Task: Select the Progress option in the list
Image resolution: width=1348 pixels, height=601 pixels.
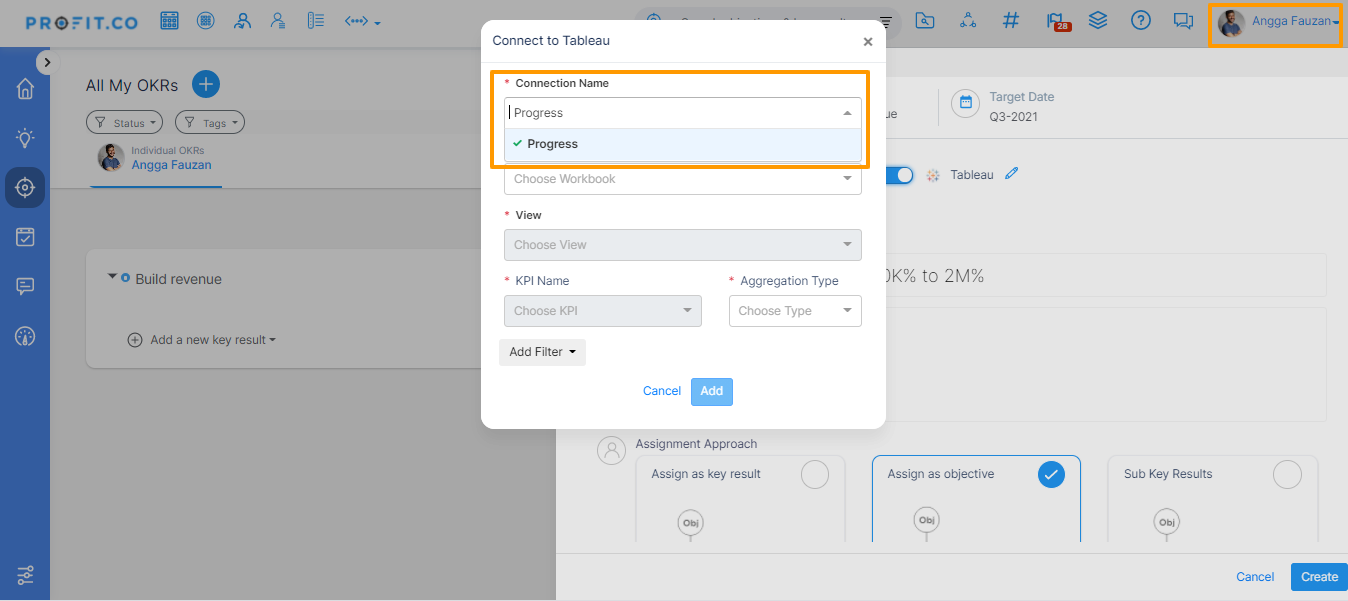Action: click(683, 144)
